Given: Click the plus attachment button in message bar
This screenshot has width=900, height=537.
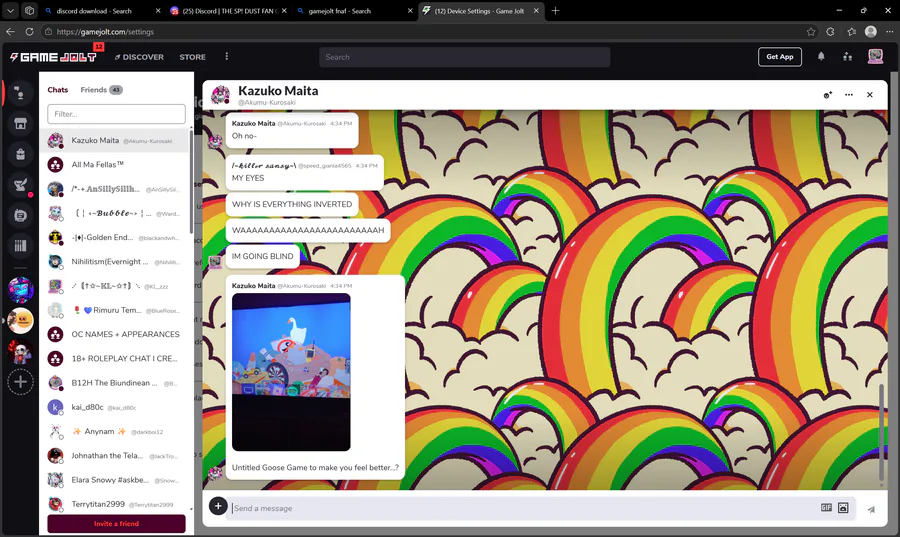Looking at the screenshot, I should click(x=218, y=506).
